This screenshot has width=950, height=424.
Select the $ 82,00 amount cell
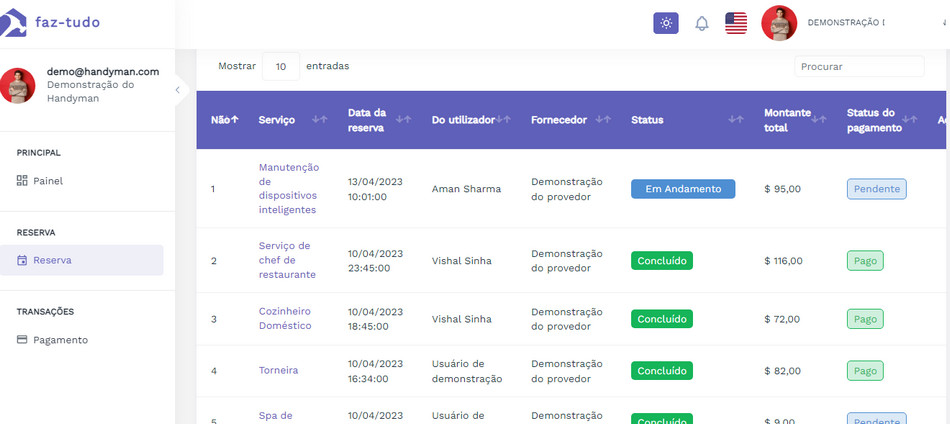(783, 371)
